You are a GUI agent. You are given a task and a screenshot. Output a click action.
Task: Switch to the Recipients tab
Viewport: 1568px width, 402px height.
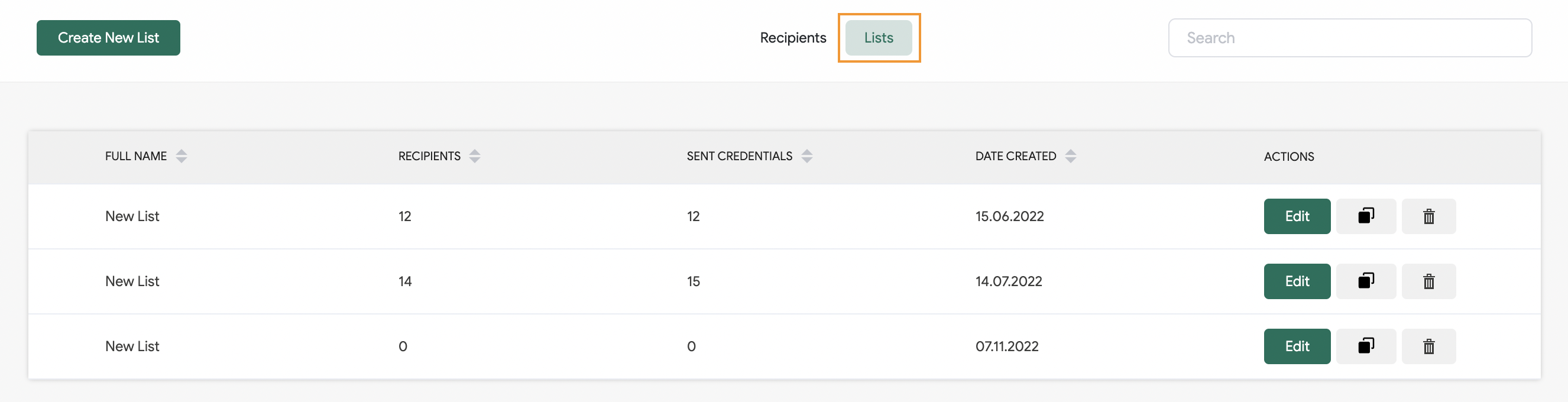792,38
